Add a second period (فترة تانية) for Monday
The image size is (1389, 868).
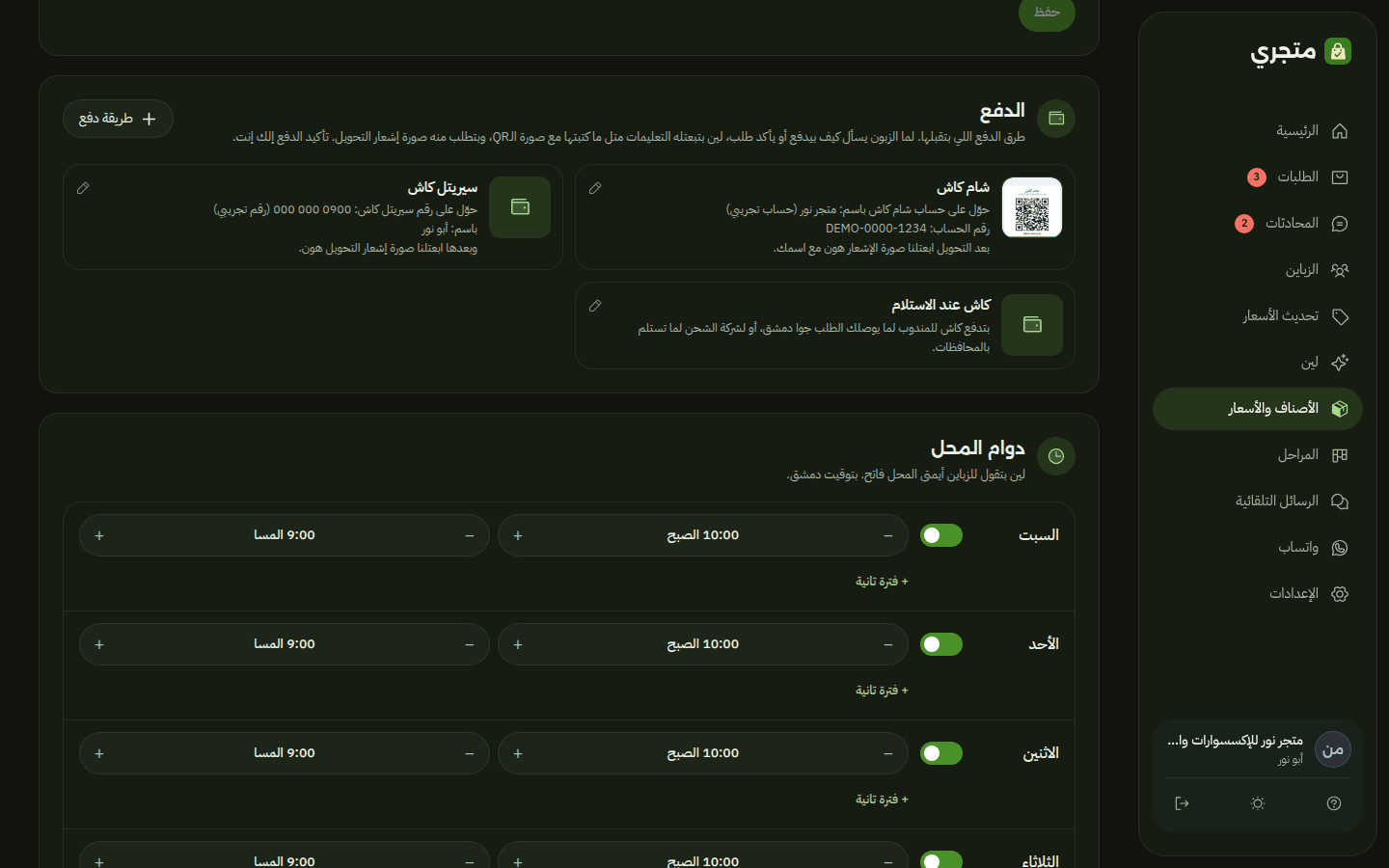tap(882, 800)
